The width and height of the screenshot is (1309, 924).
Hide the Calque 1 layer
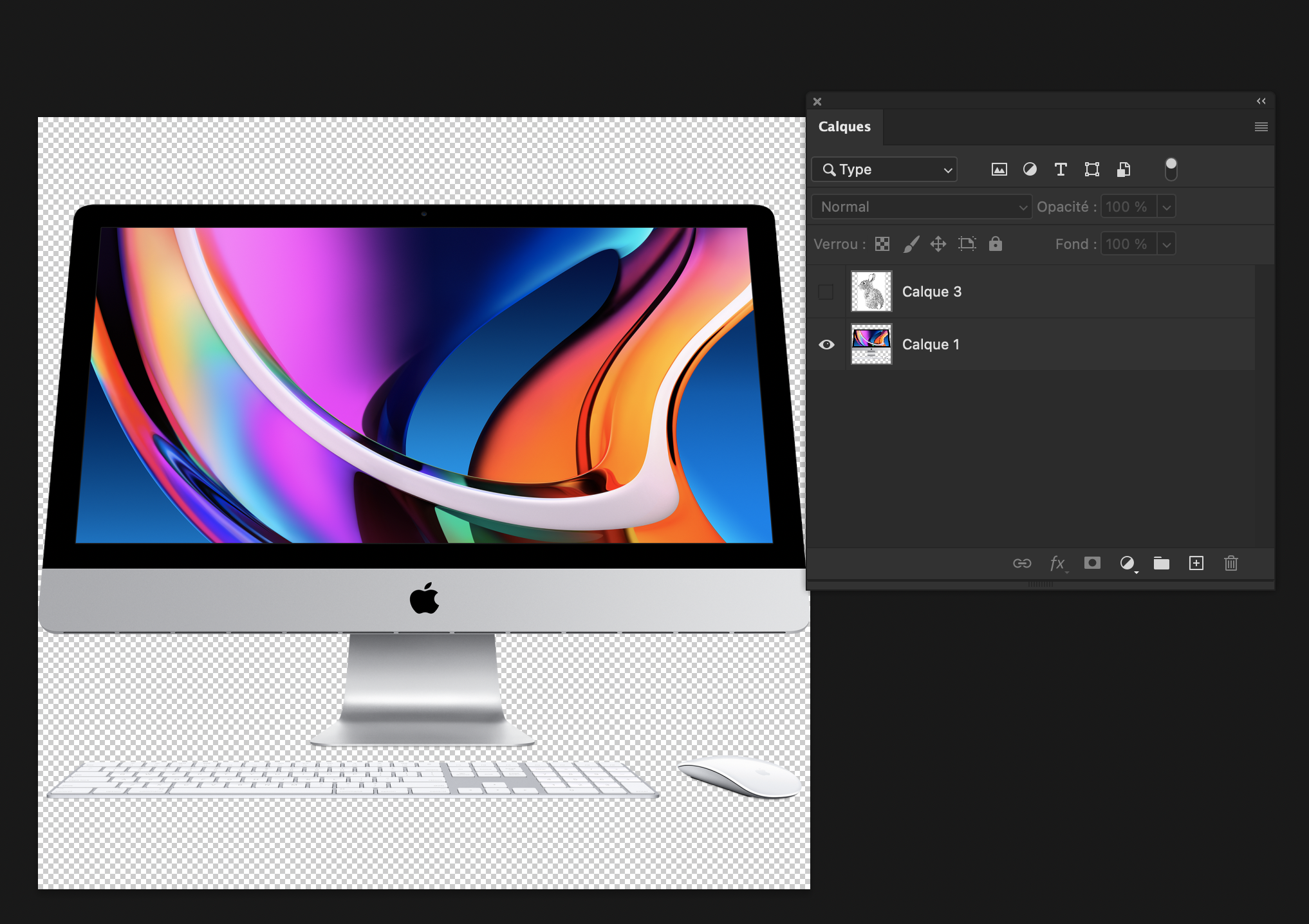pos(826,344)
